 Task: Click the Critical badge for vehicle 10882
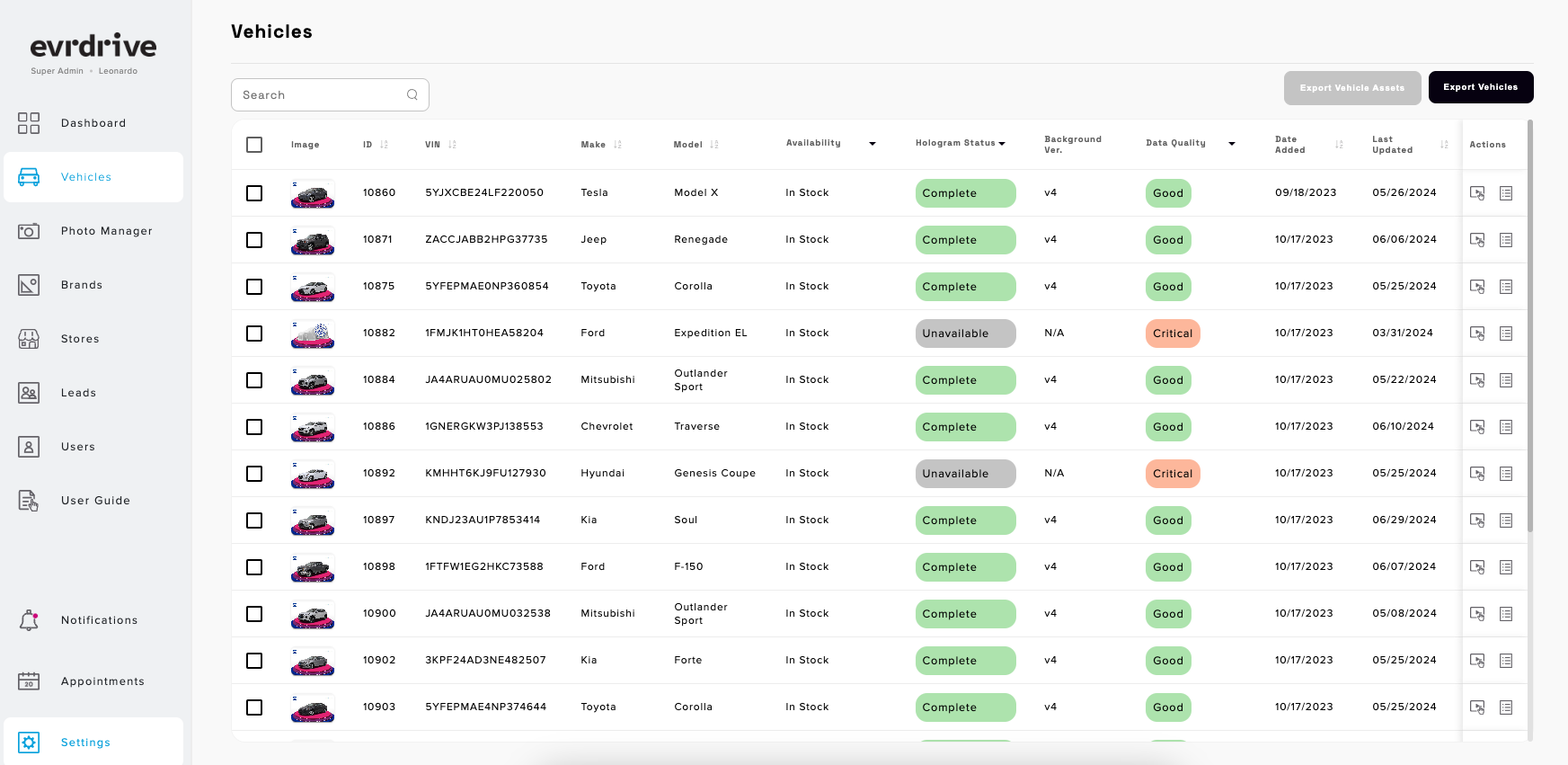pyautogui.click(x=1173, y=334)
